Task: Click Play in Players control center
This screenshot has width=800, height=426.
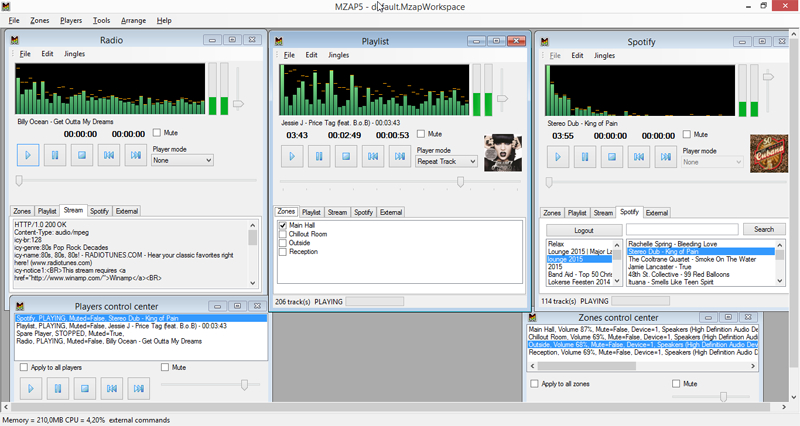Action: pos(29,387)
